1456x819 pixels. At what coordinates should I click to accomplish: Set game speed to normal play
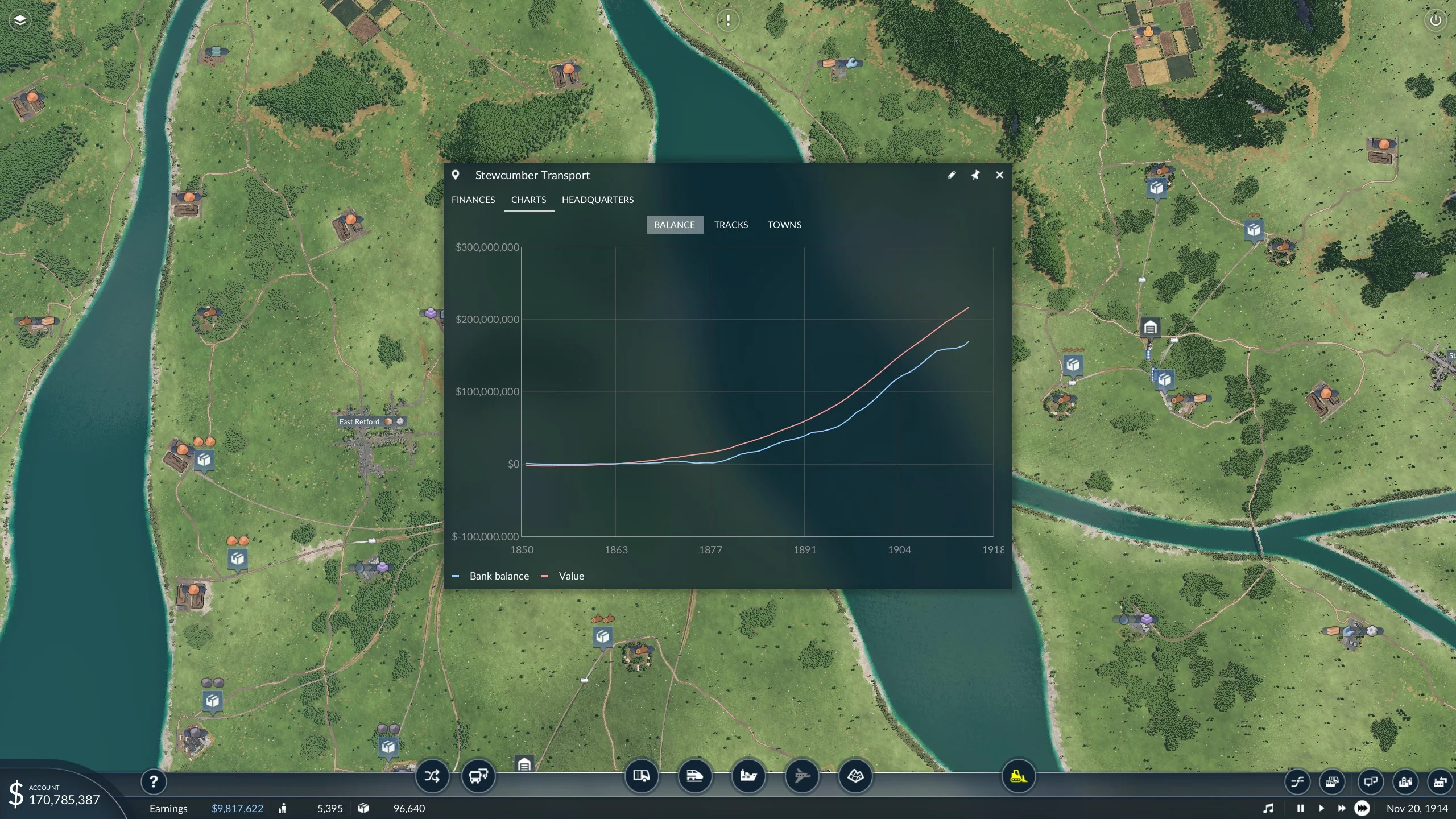pyautogui.click(x=1321, y=809)
